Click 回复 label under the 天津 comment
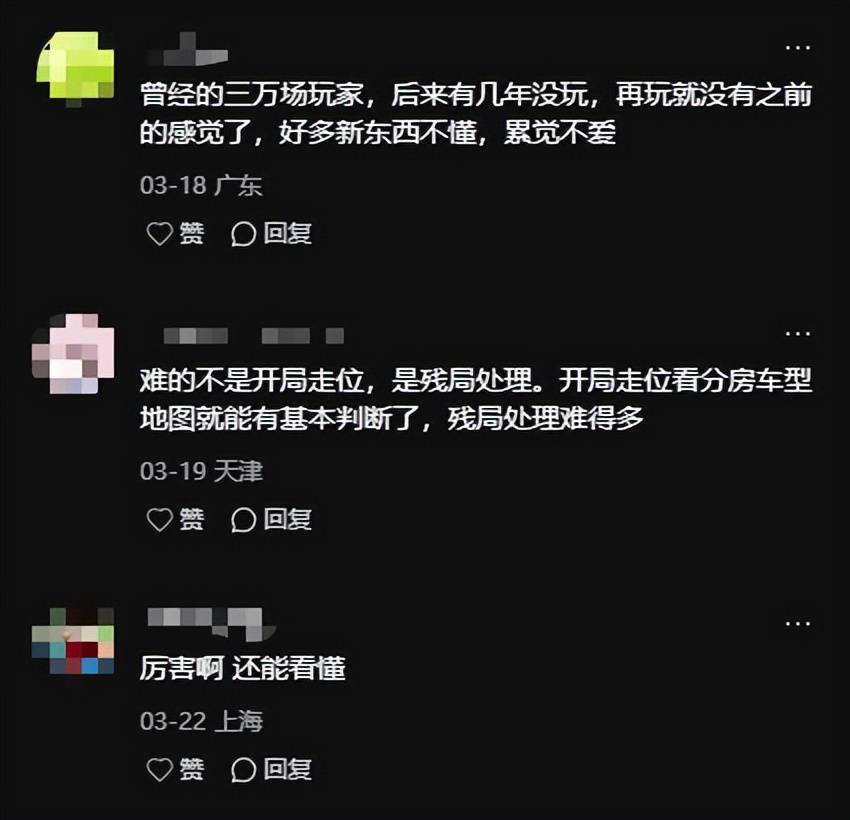Image resolution: width=850 pixels, height=820 pixels. point(288,519)
